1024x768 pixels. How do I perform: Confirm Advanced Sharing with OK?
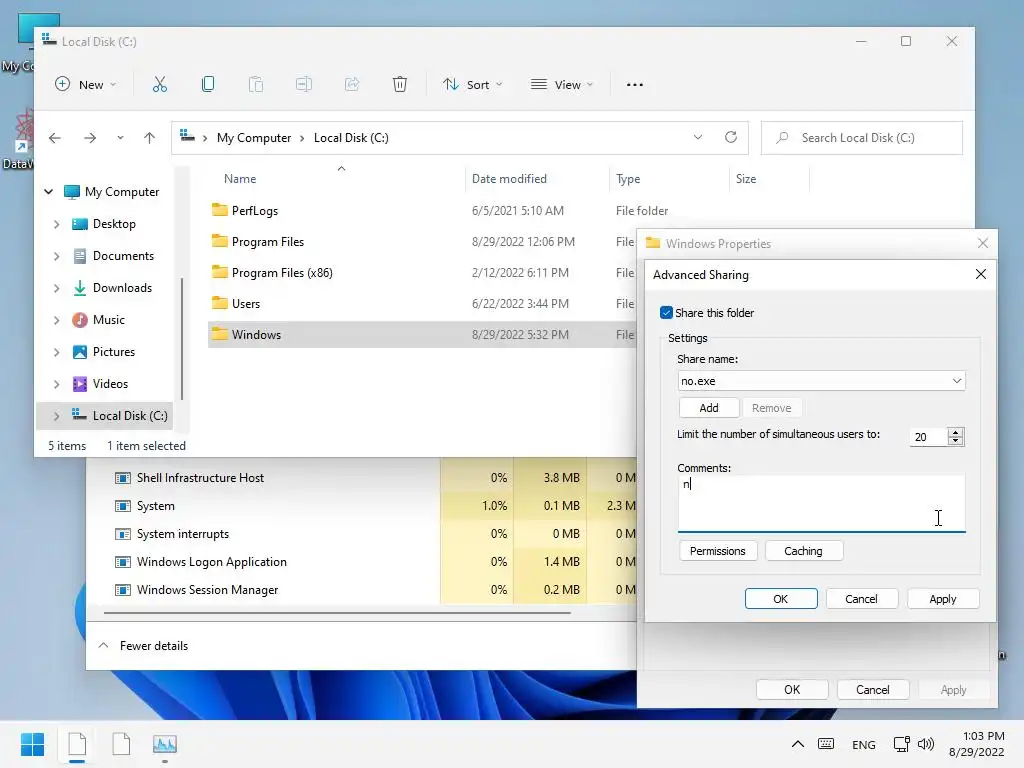(781, 599)
